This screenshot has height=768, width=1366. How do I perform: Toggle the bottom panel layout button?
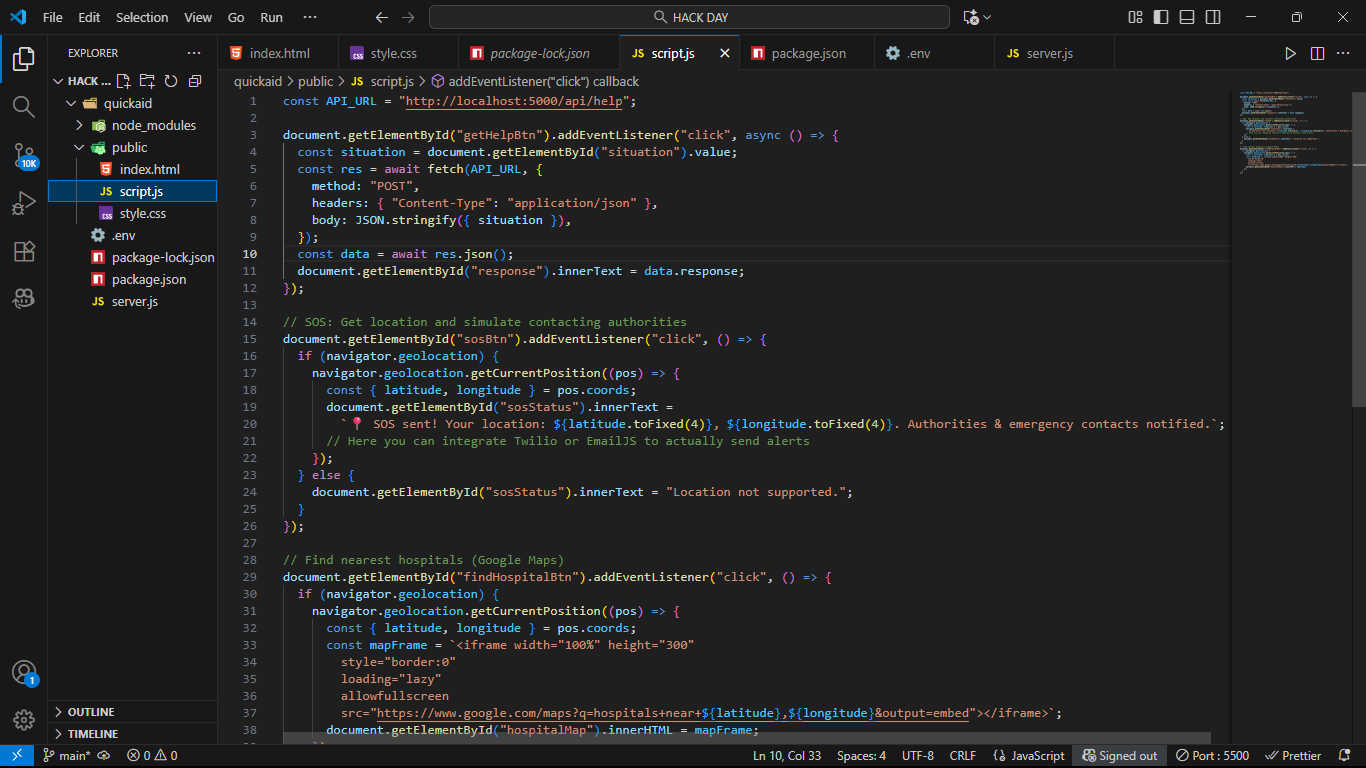pos(1186,17)
